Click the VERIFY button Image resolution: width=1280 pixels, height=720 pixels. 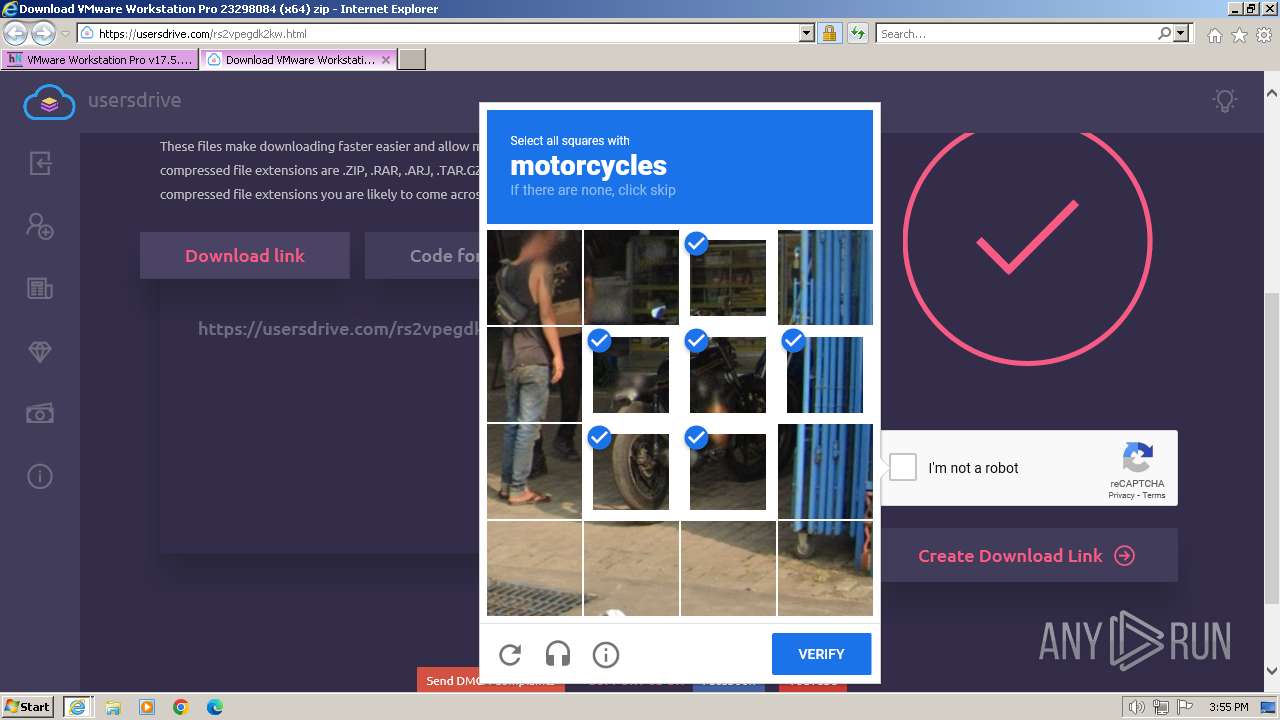[x=821, y=654]
